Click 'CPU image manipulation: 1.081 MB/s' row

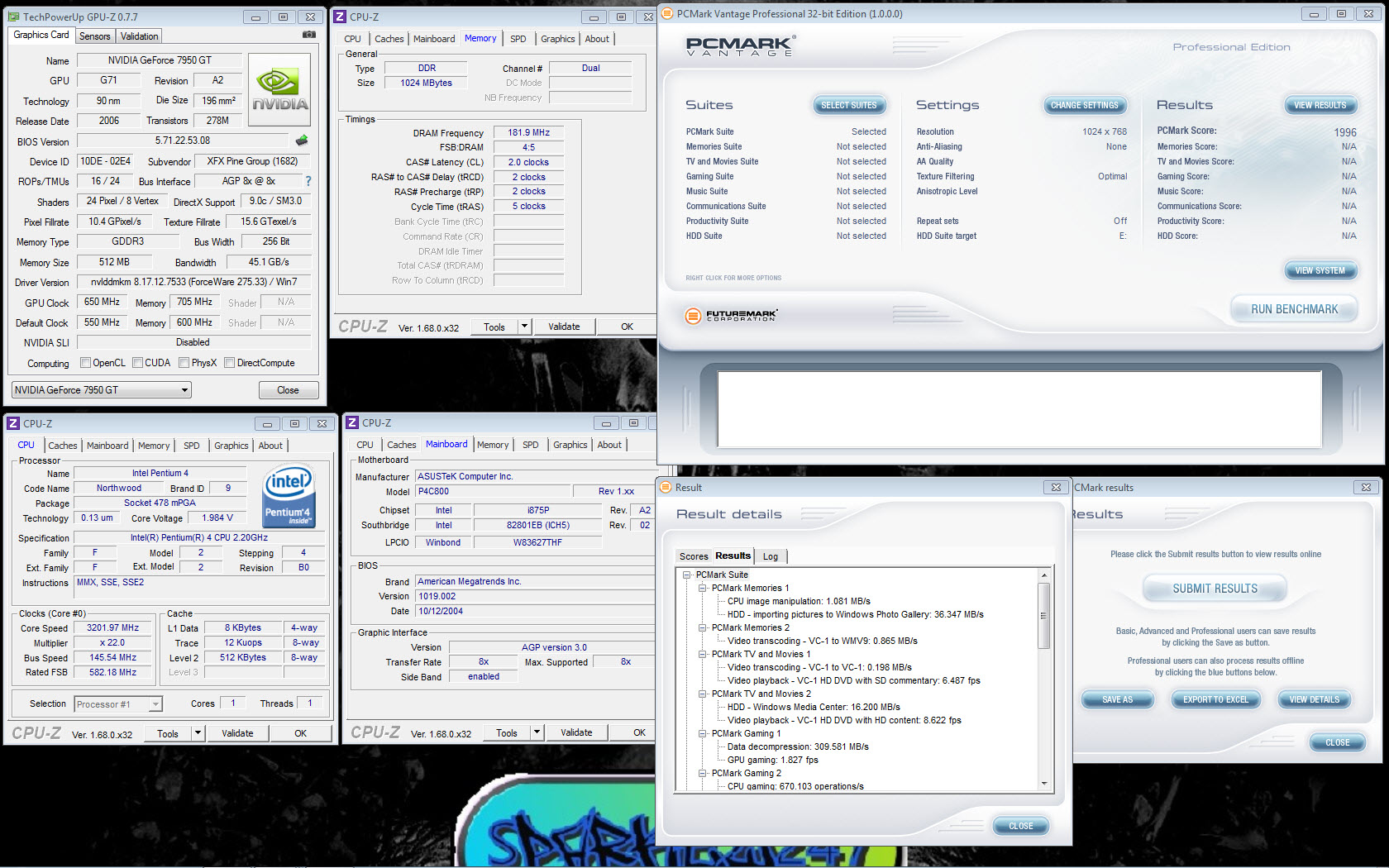coord(799,601)
